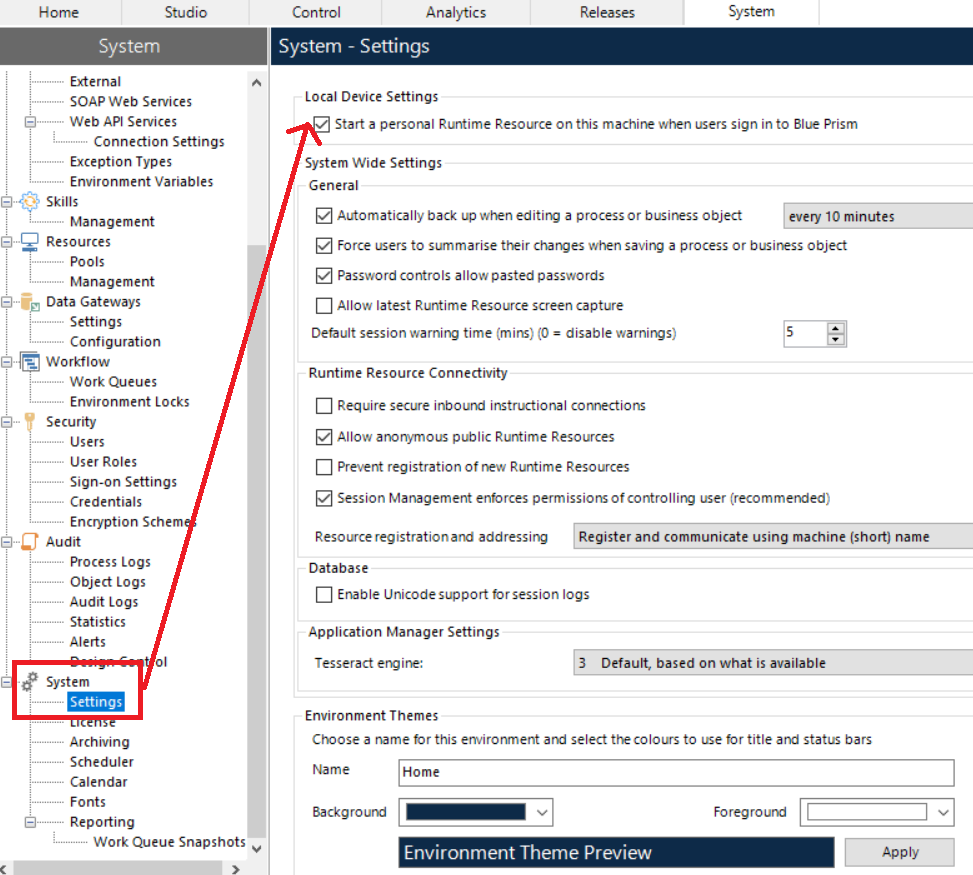Collapse the Reporting tree node
This screenshot has height=875, width=973.
click(30, 822)
